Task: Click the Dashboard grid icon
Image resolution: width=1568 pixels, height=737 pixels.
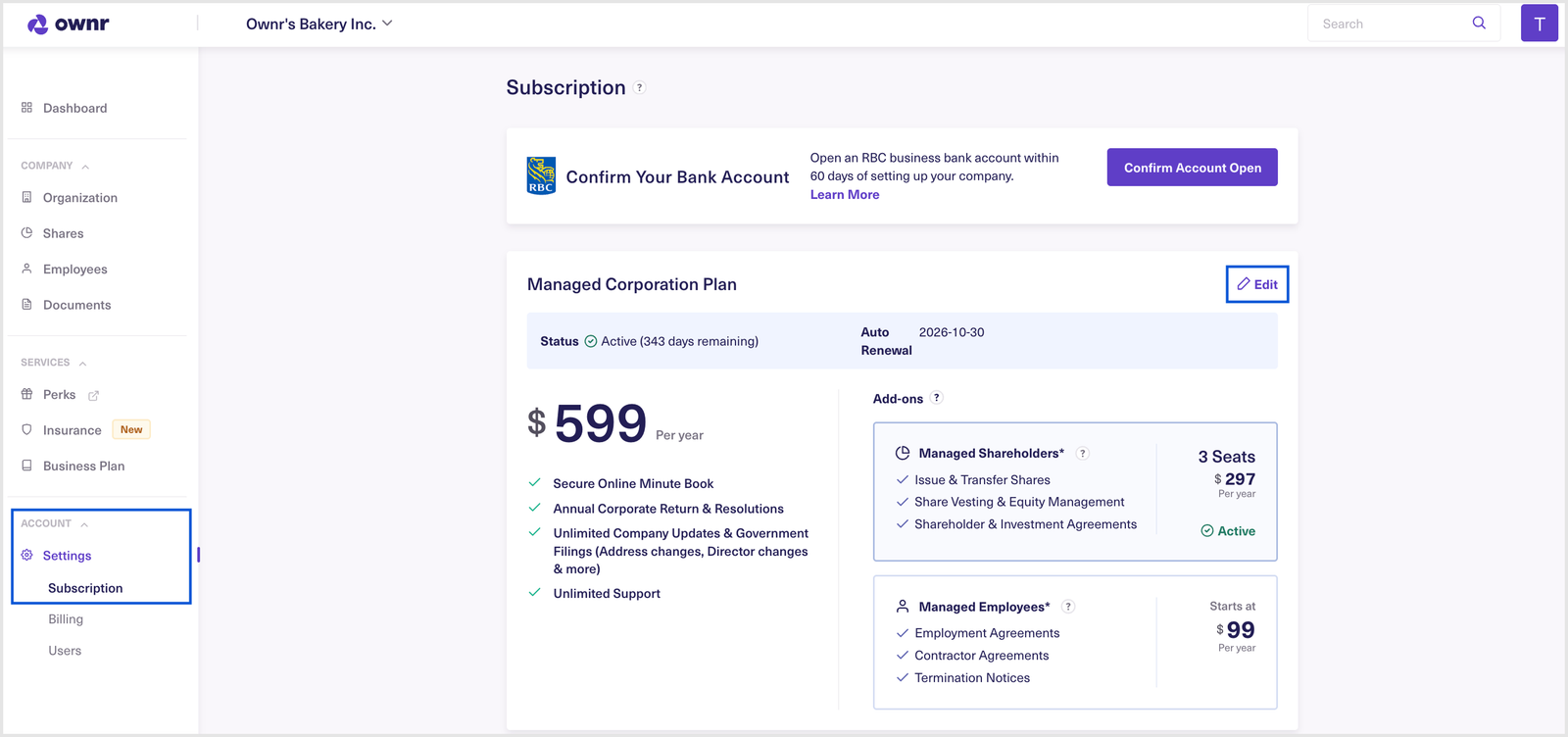Action: coord(26,108)
